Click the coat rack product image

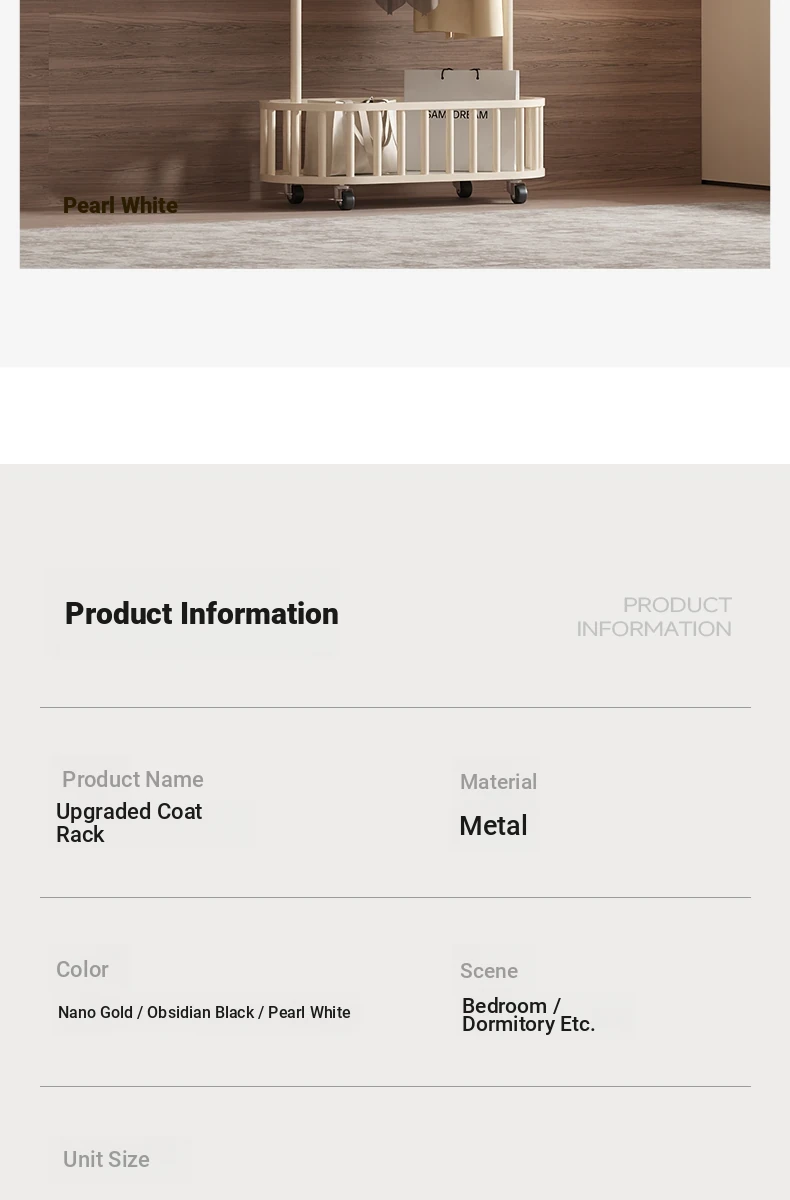coord(395,134)
